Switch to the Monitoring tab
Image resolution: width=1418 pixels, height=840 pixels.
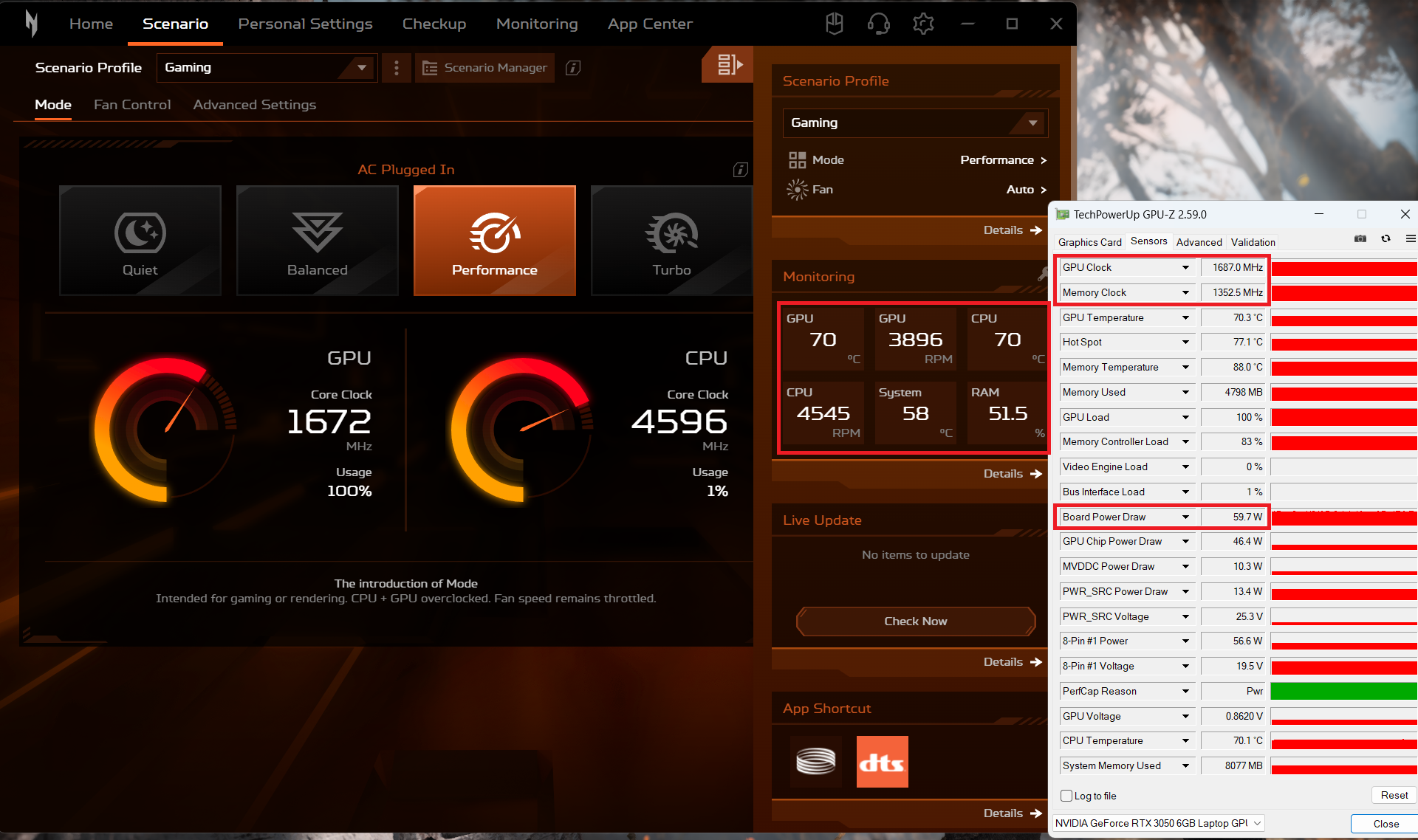537,24
